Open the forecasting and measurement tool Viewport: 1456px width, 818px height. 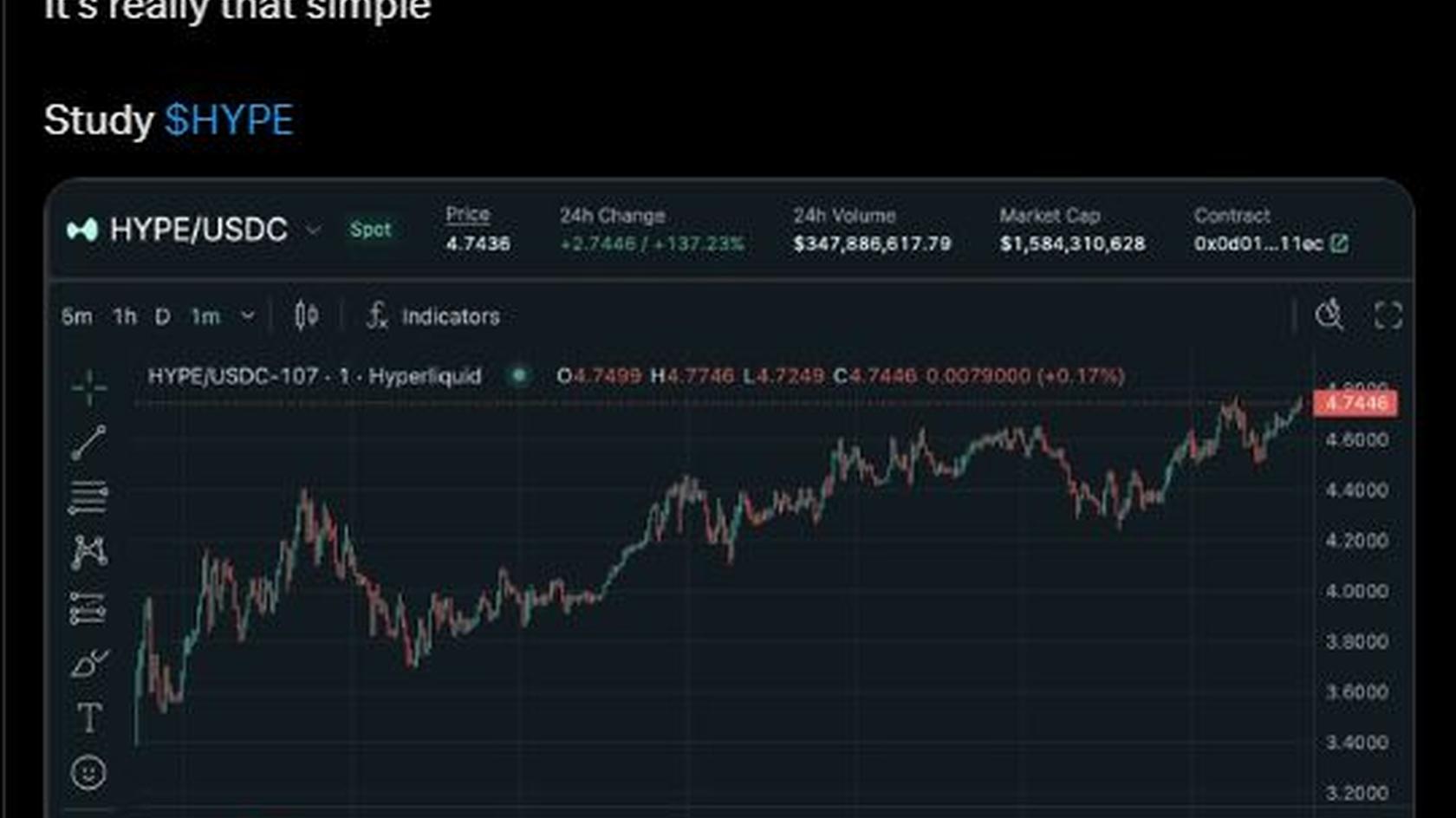[88, 608]
